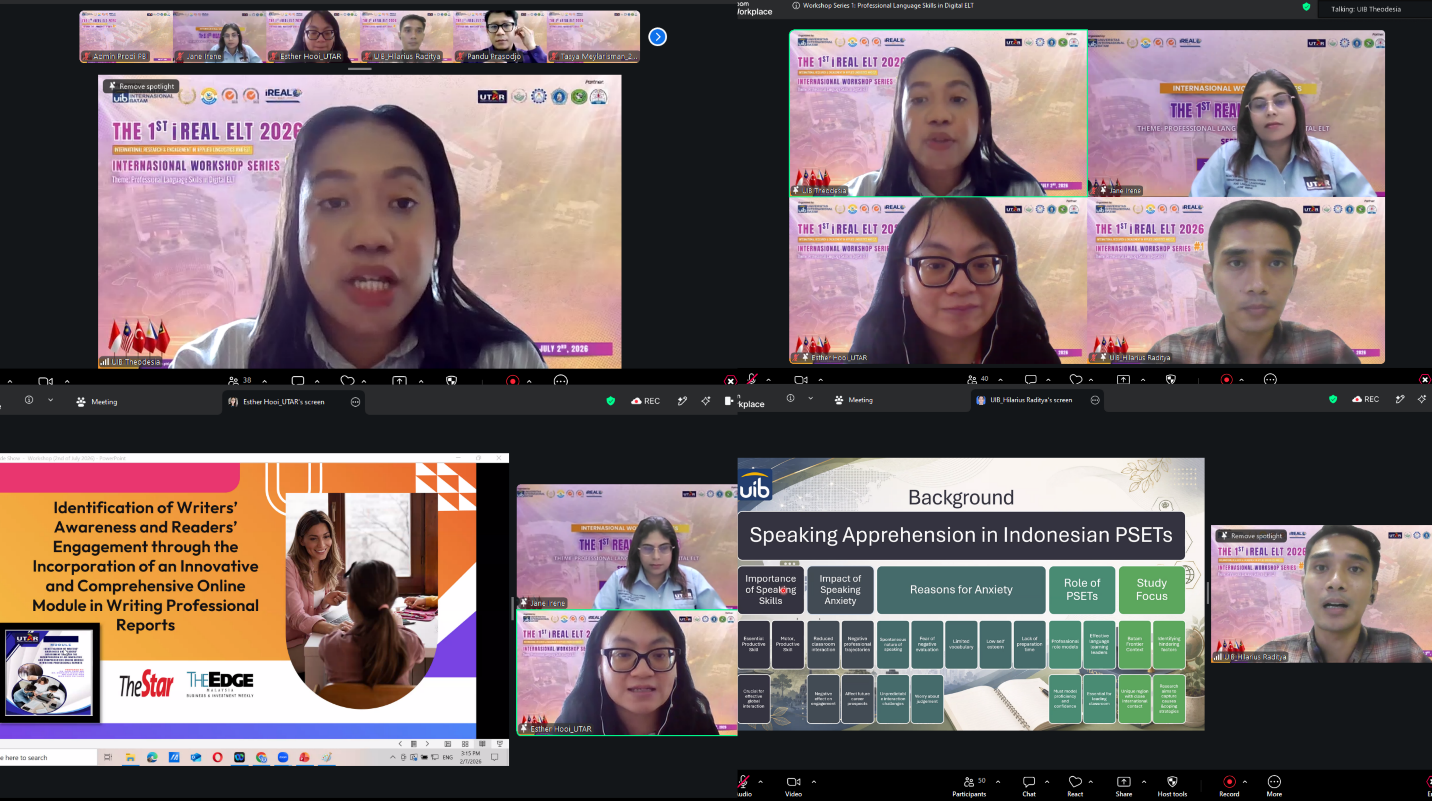1432x801 pixels.
Task: Click encryption shield beside Talking: UIB Theodesia
Action: (1306, 6)
